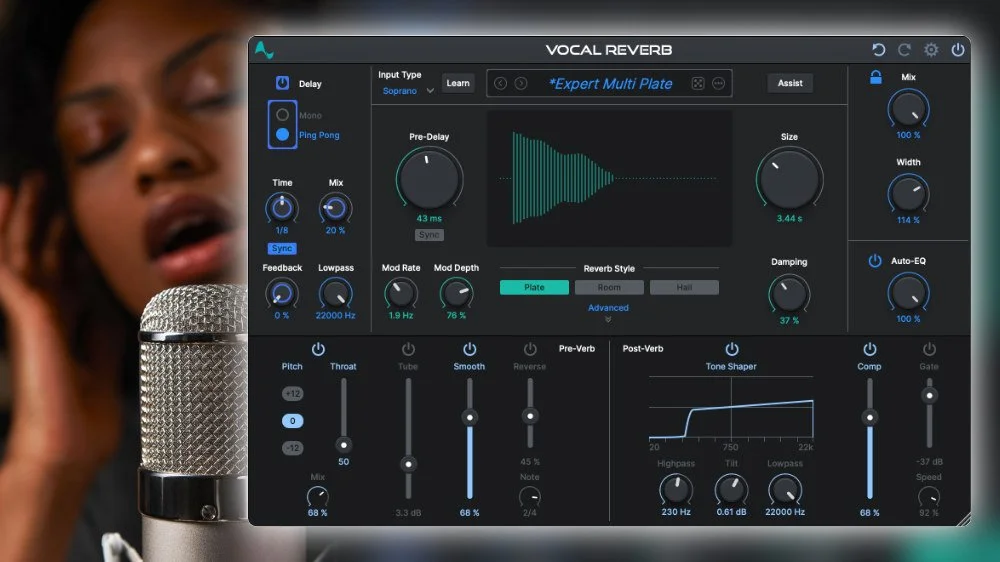The height and width of the screenshot is (562, 1000).
Task: Click the Mod Rate knob
Action: (401, 293)
